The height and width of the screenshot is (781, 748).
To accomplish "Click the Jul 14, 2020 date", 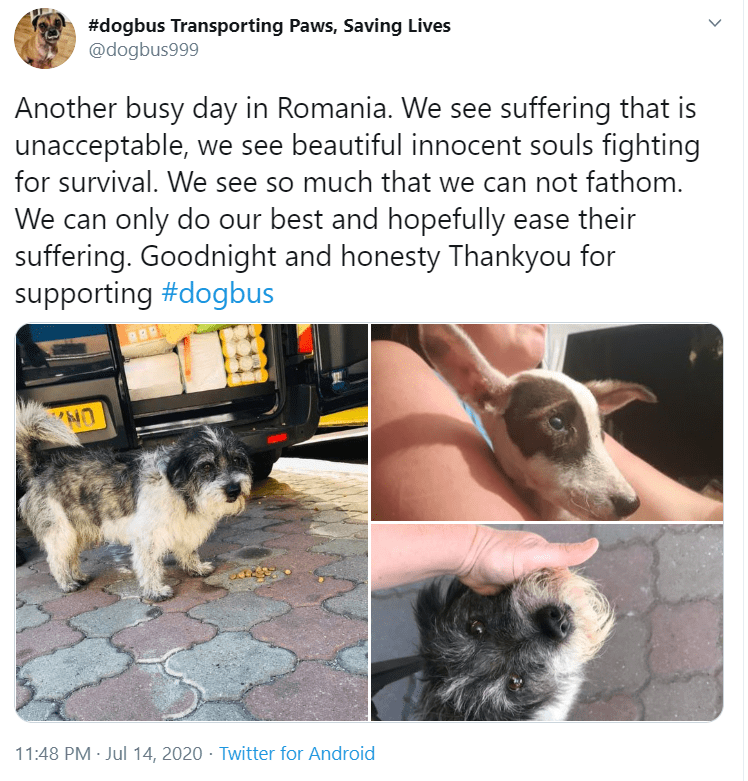I will pos(154,753).
